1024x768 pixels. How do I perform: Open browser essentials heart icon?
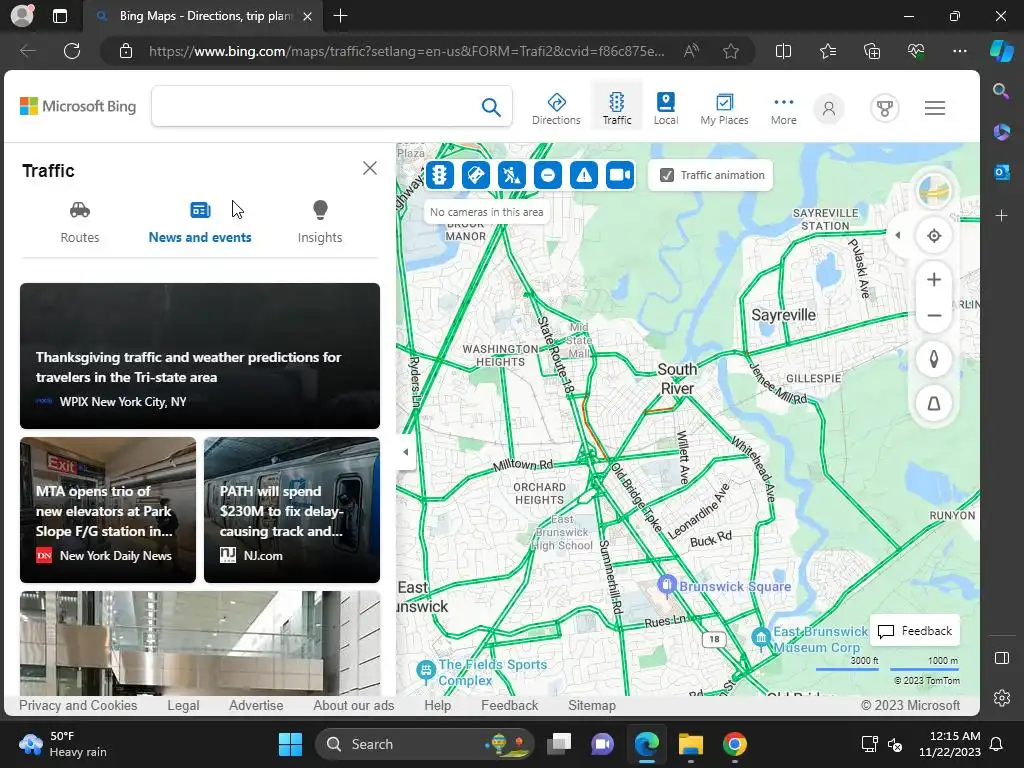(916, 51)
